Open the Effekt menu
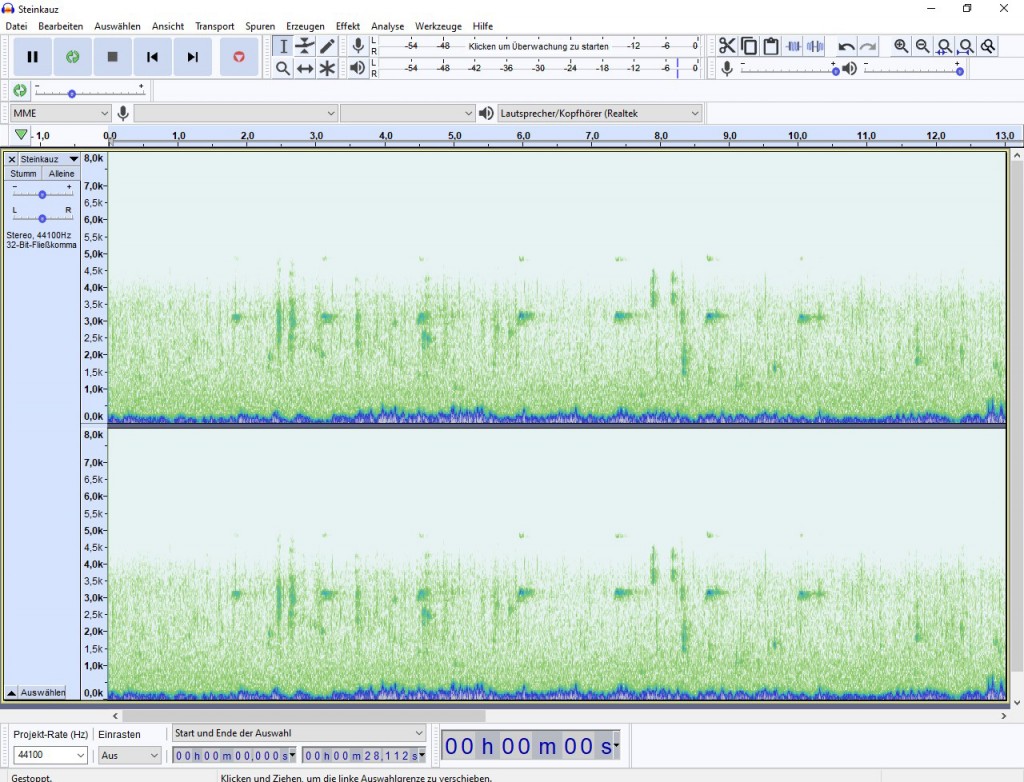Viewport: 1024px width, 782px height. pyautogui.click(x=347, y=26)
